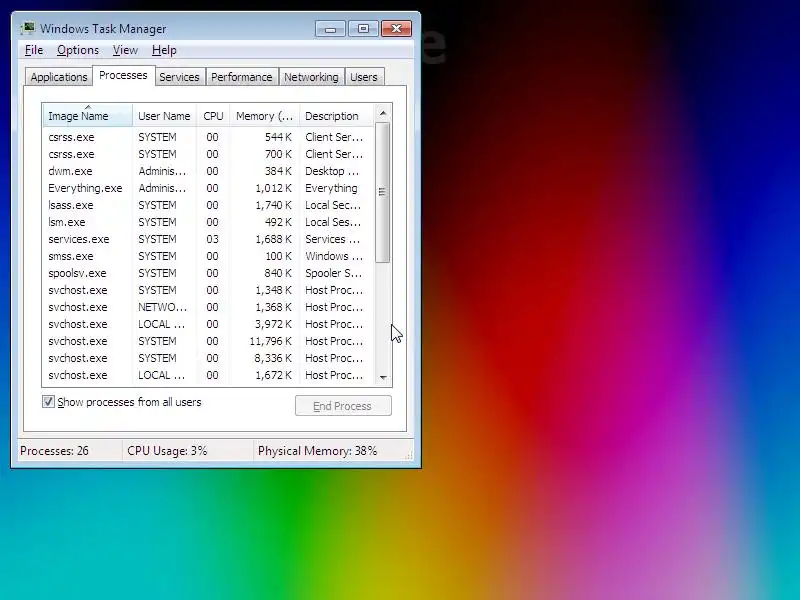This screenshot has height=600, width=800.
Task: Select svchost.exe row run by NETWO...
Action: [x=208, y=307]
